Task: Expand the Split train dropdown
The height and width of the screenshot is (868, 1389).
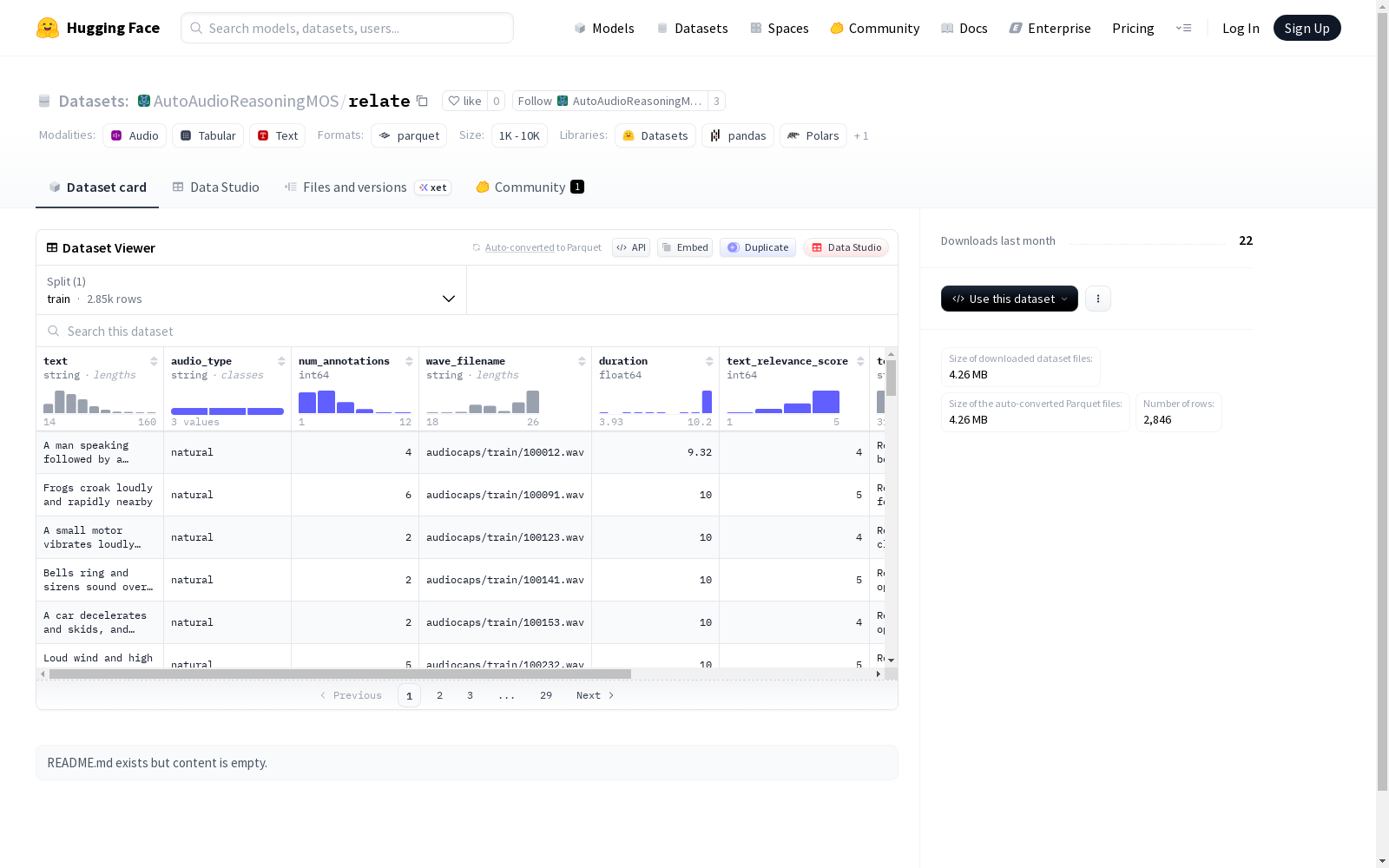Action: 252,290
